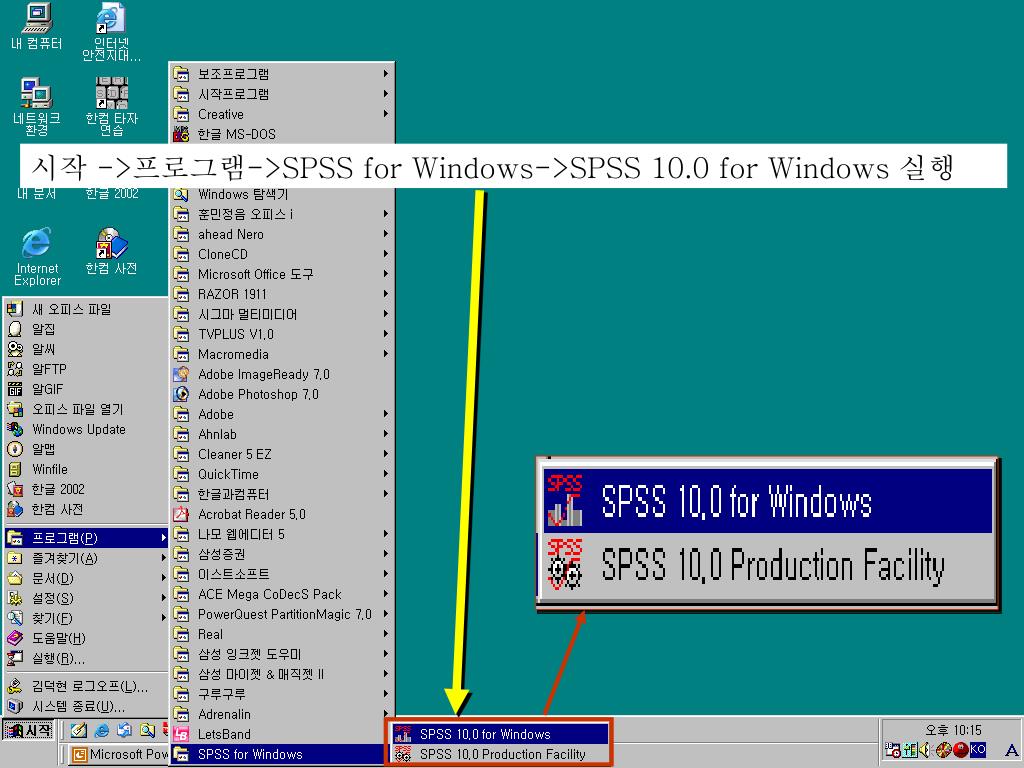The height and width of the screenshot is (768, 1024).
Task: Click the KO language indicator in tray
Action: click(x=977, y=750)
